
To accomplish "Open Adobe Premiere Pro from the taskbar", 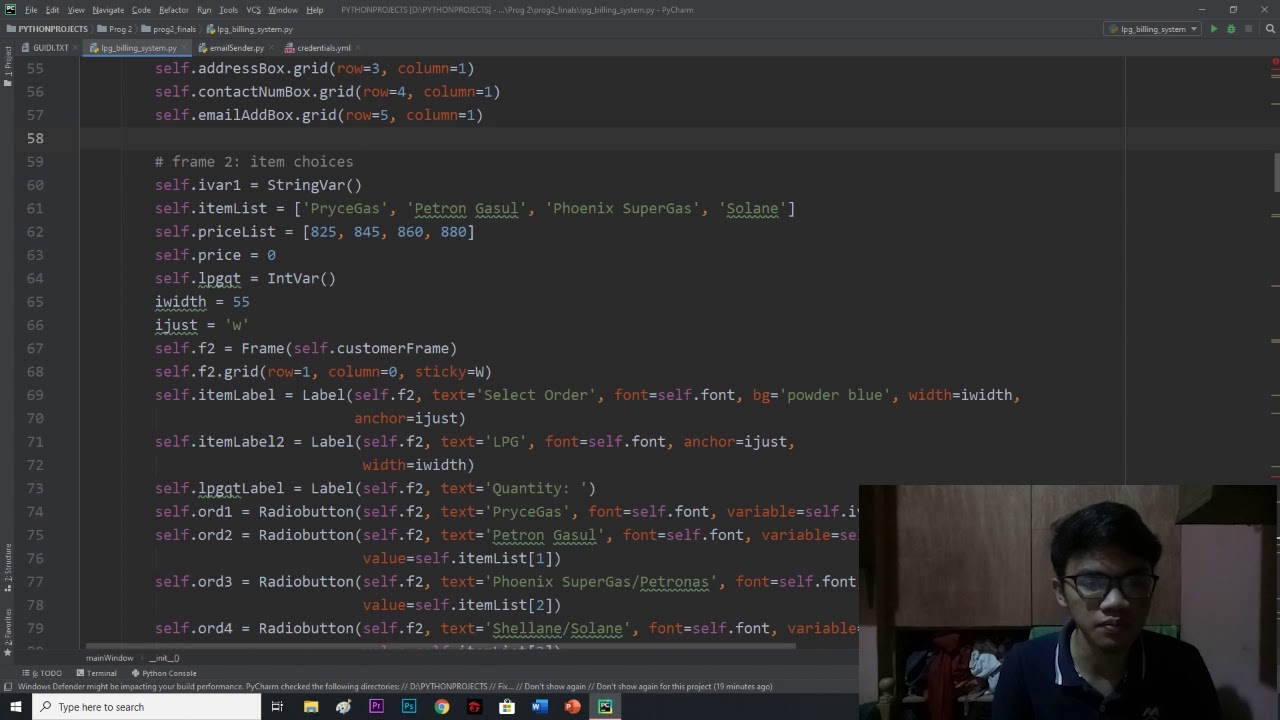I will tap(376, 707).
